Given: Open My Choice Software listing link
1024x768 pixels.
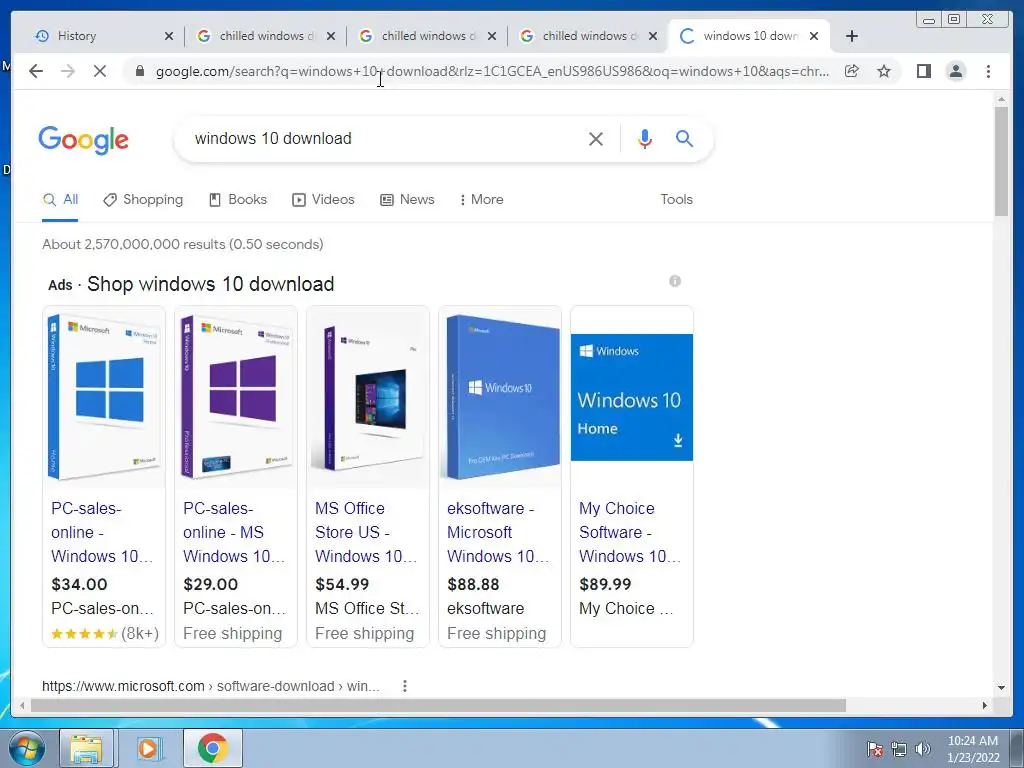Looking at the screenshot, I should click(x=630, y=532).
